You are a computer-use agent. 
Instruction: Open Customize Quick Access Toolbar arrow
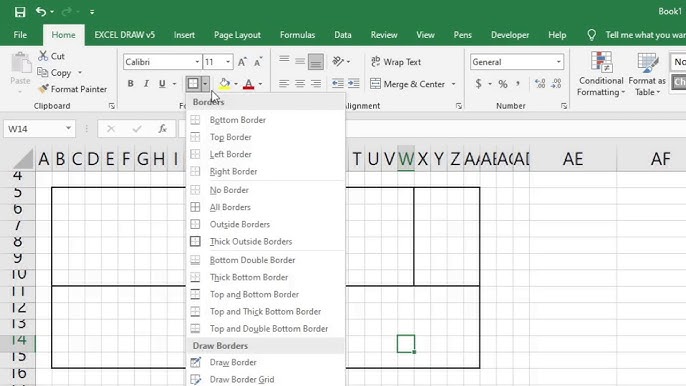(92, 12)
